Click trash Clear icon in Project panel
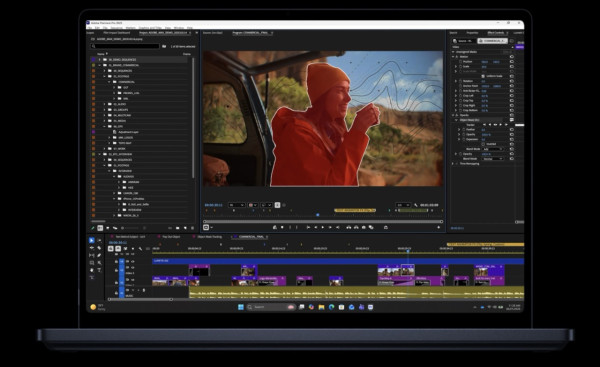 tap(192, 228)
